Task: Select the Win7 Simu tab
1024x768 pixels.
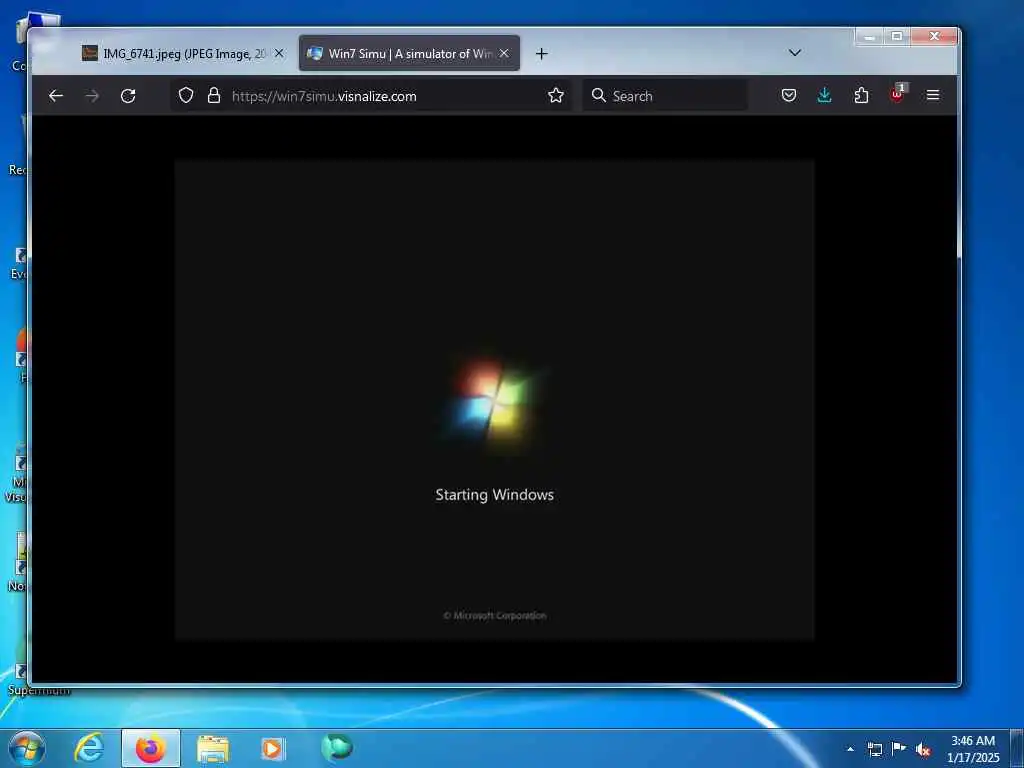Action: [409, 54]
